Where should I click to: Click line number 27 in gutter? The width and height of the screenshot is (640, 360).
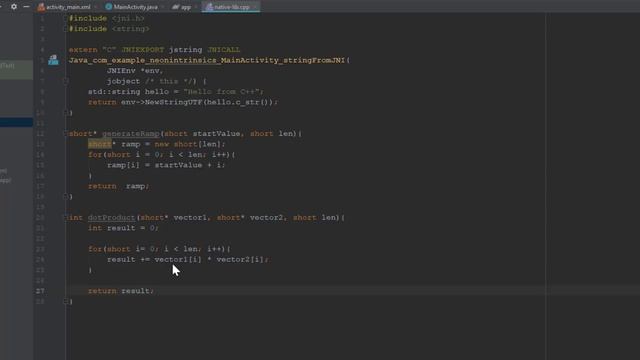tap(40, 291)
